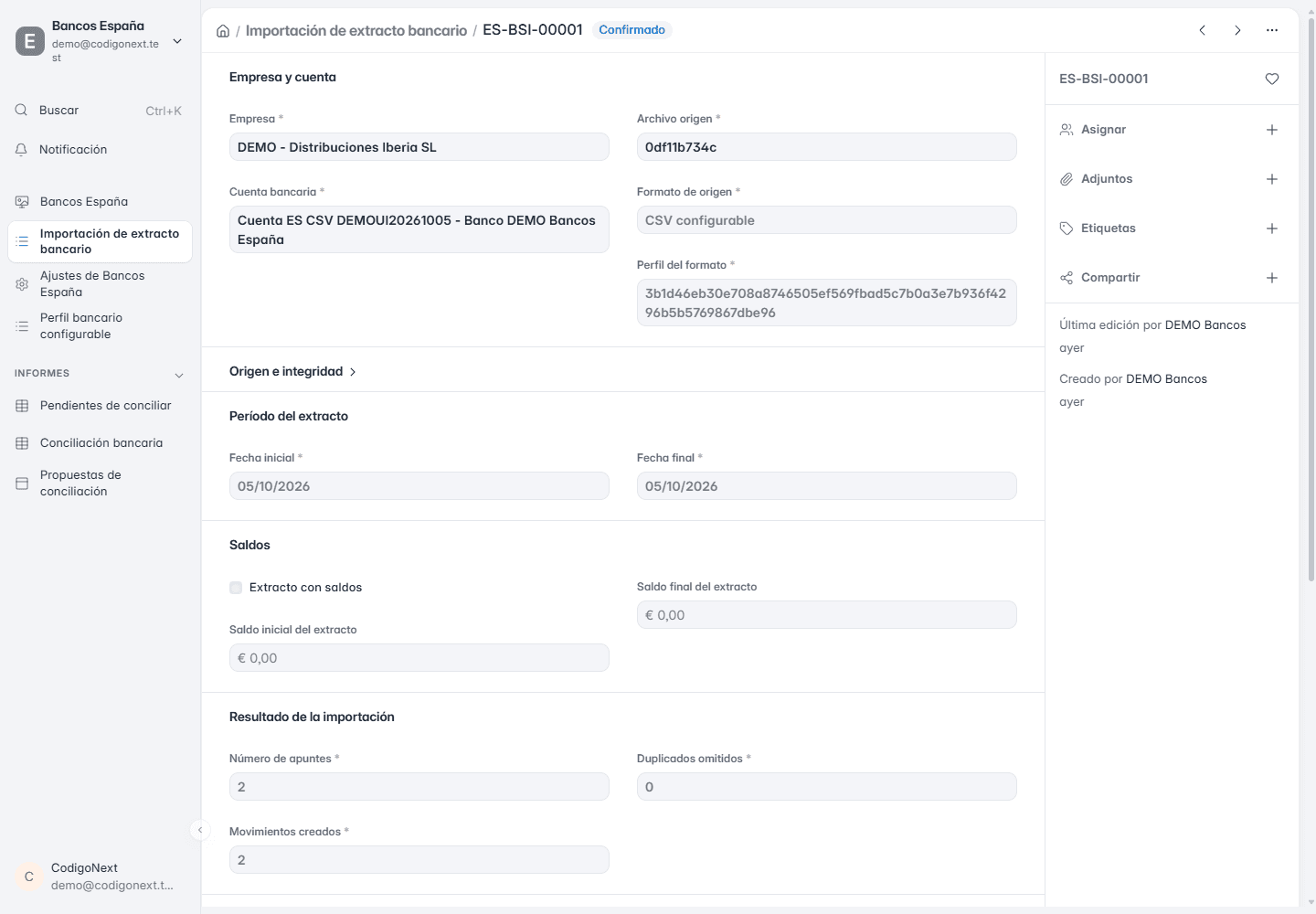Click the Notificación bell icon
Viewport: 1316px width, 914px height.
point(21,149)
